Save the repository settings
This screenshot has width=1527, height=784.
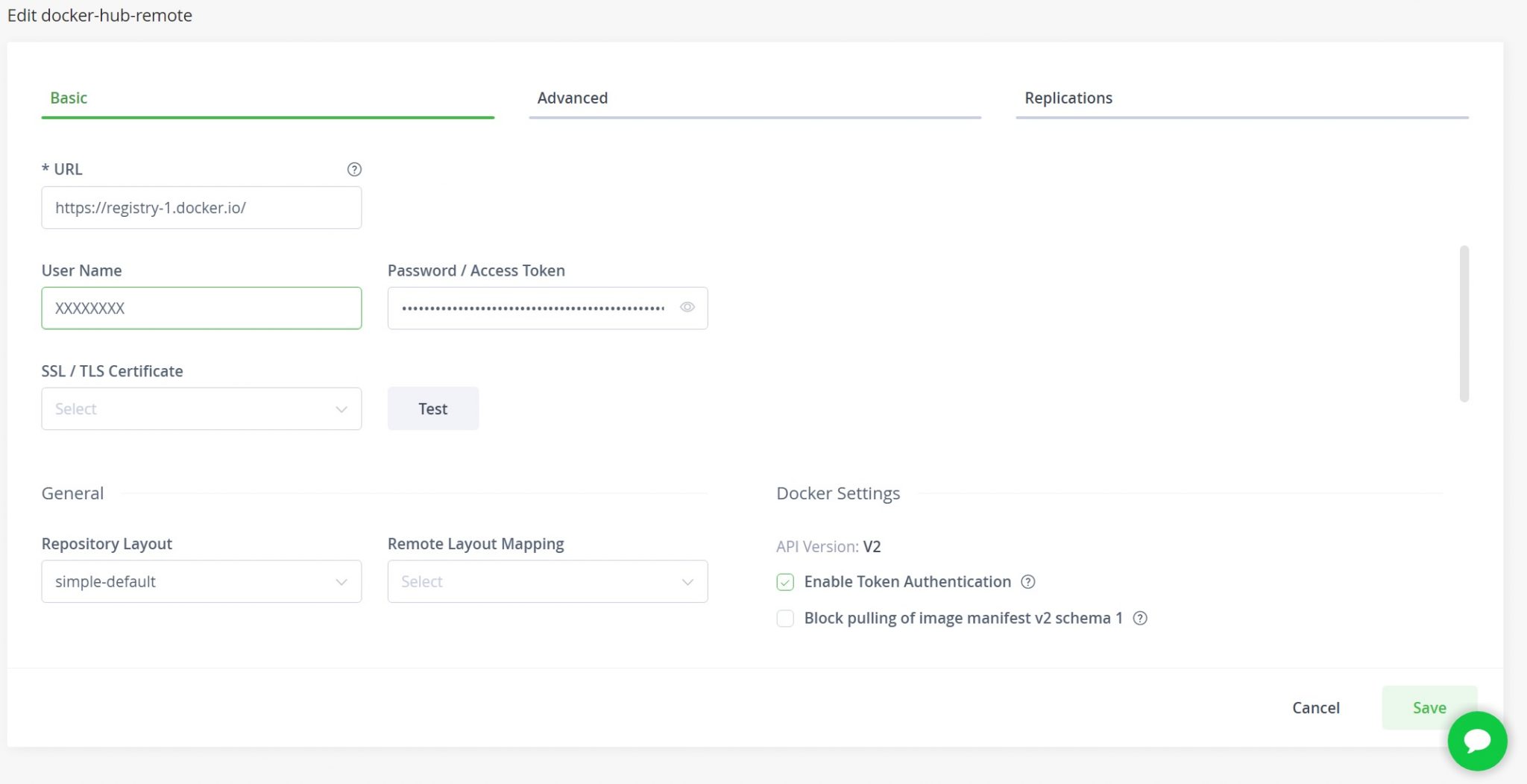(x=1428, y=707)
